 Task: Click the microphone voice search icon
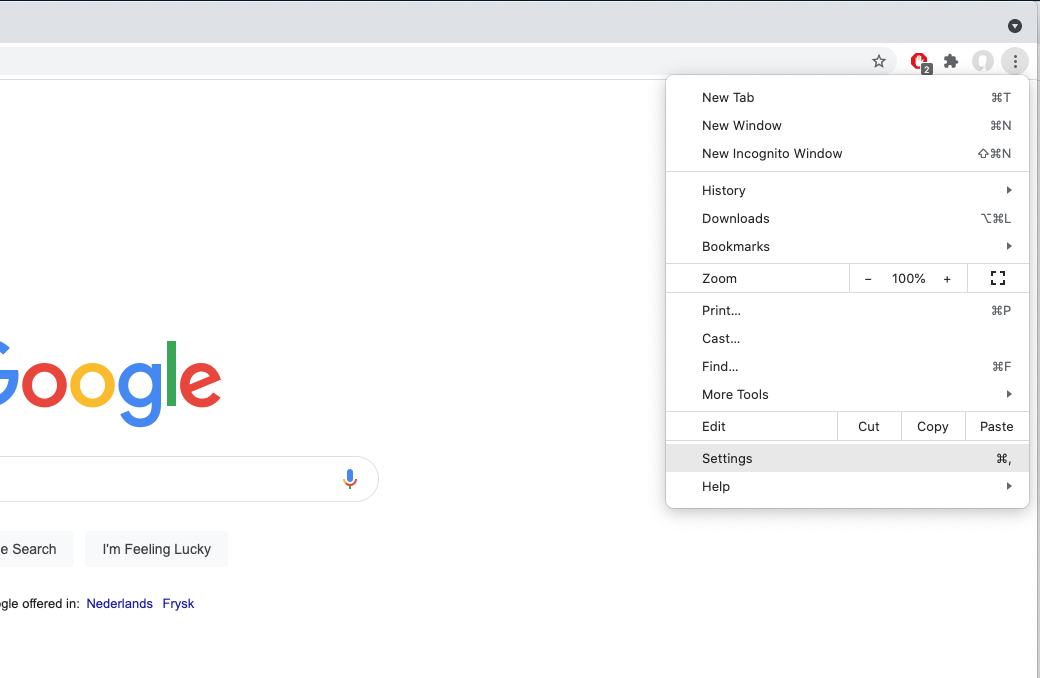pos(350,479)
